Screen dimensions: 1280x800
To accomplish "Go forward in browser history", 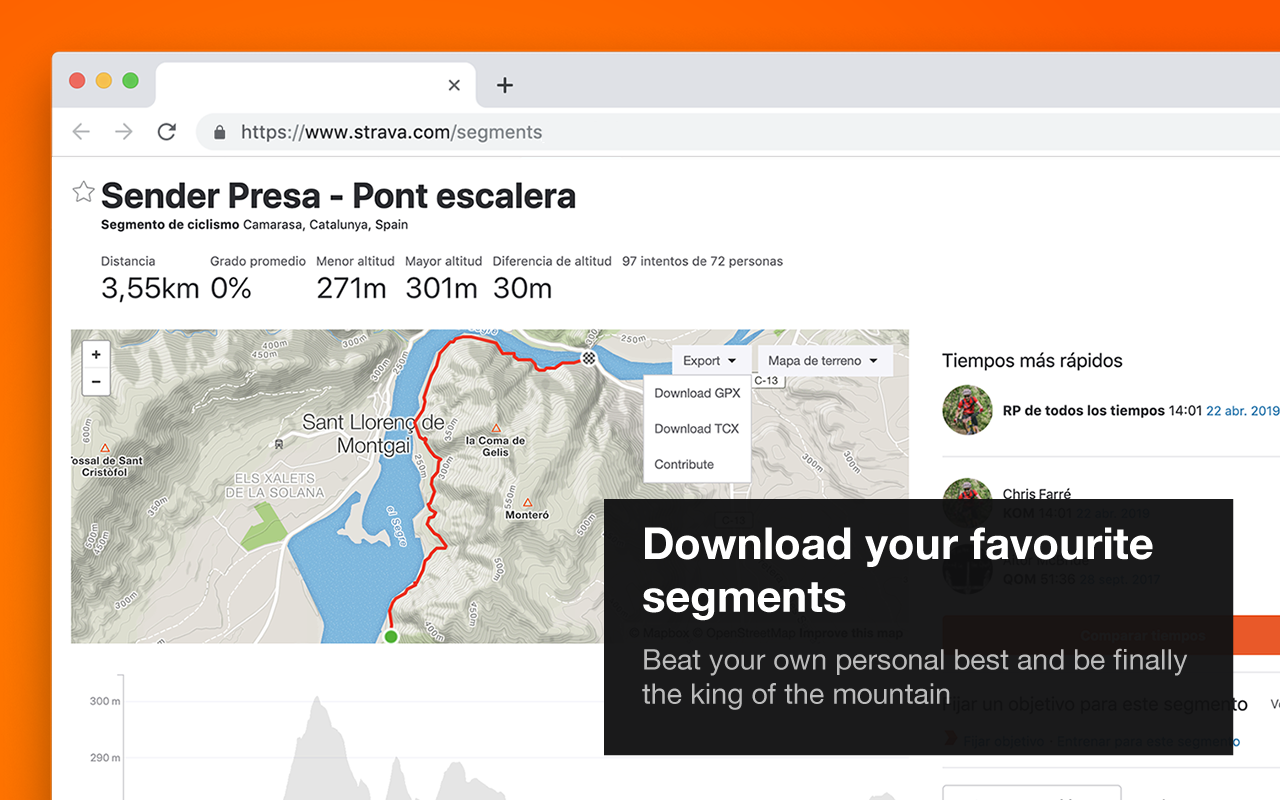I will (x=123, y=132).
